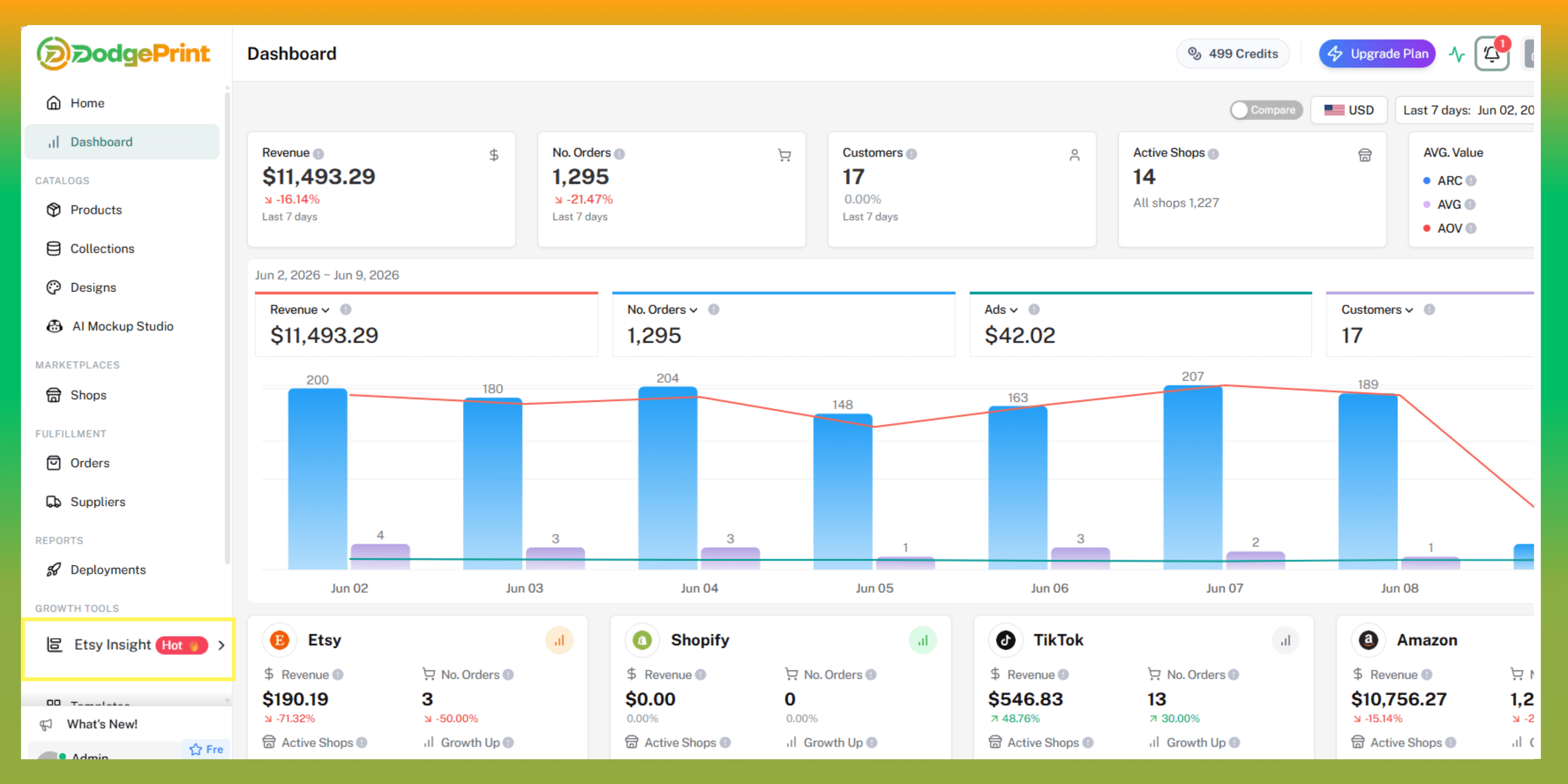Click the Shopify card green chart icon

click(x=923, y=640)
